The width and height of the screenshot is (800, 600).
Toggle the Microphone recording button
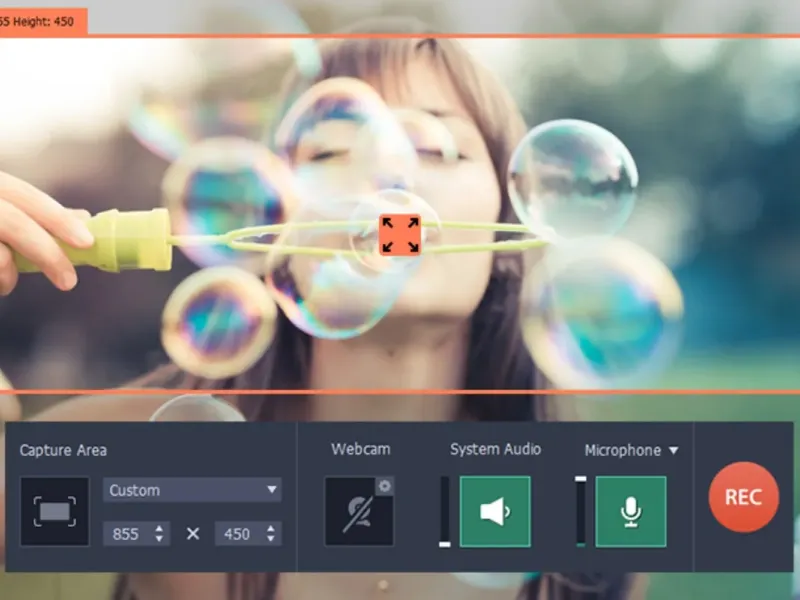[631, 511]
